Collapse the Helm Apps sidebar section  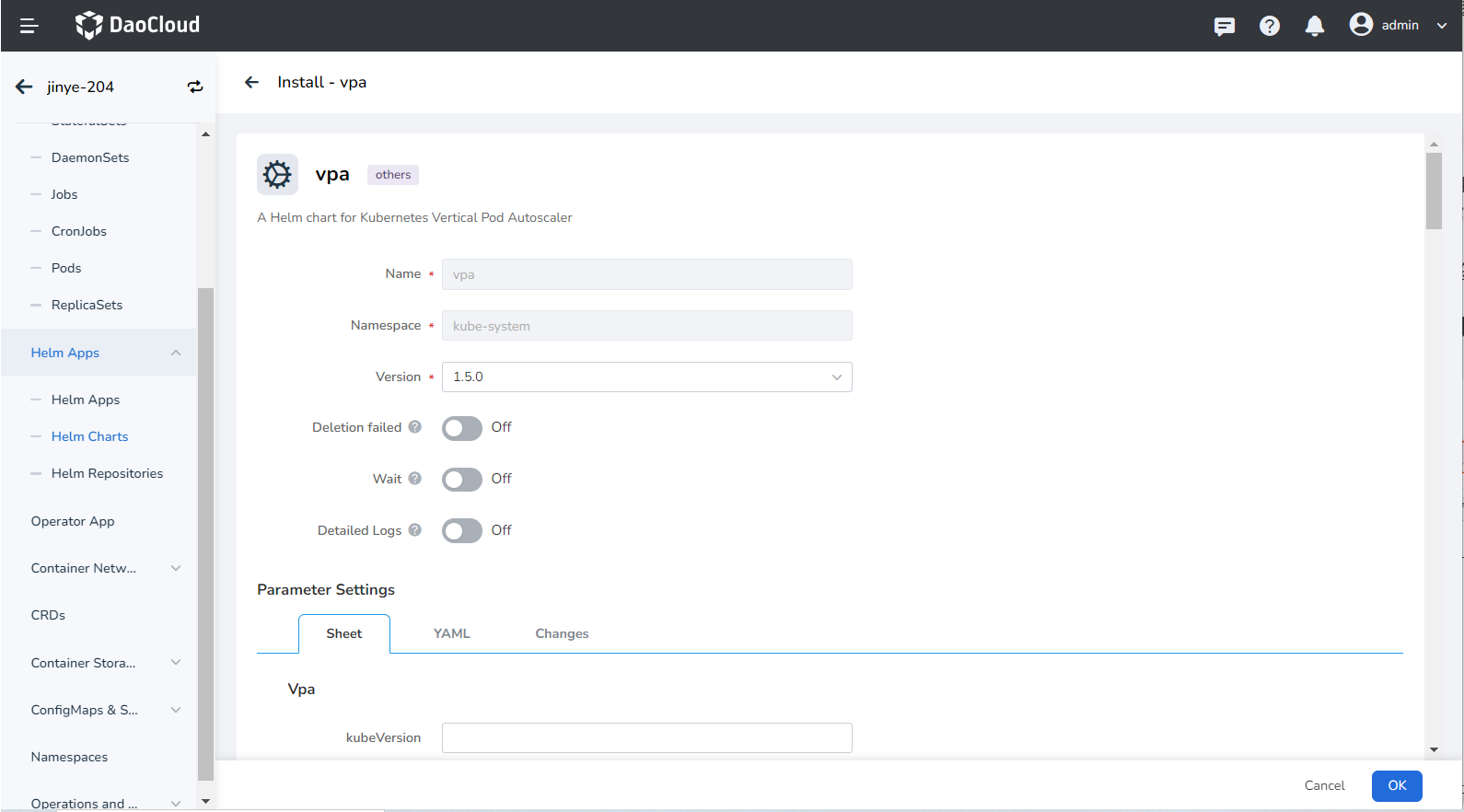(x=176, y=353)
